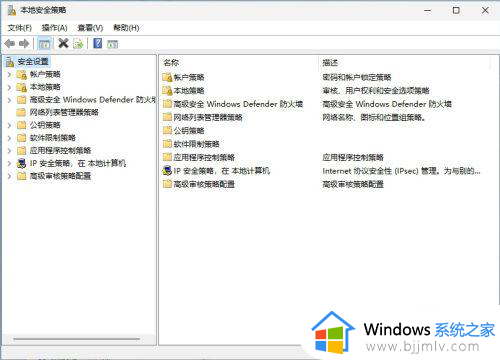Select 网络列表管理器策略 in the left tree
This screenshot has width=500, height=360.
coord(64,112)
